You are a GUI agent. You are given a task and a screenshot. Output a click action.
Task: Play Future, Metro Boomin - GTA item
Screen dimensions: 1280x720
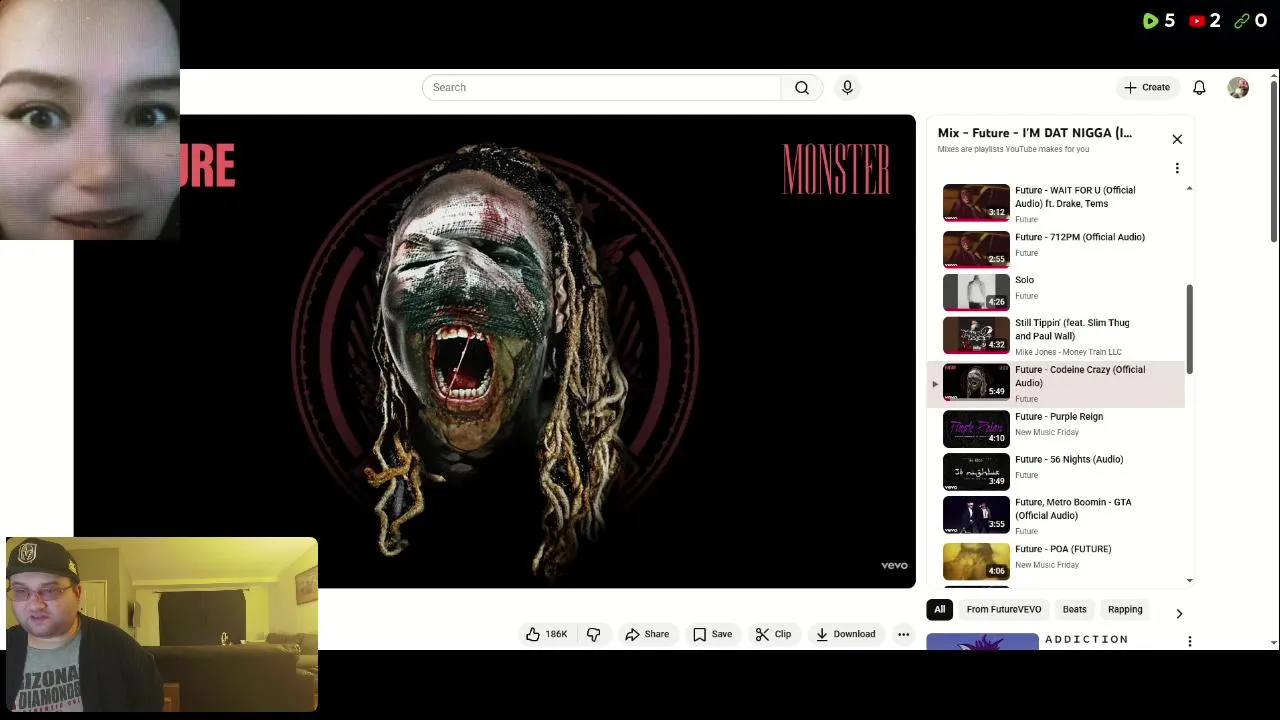(1056, 516)
